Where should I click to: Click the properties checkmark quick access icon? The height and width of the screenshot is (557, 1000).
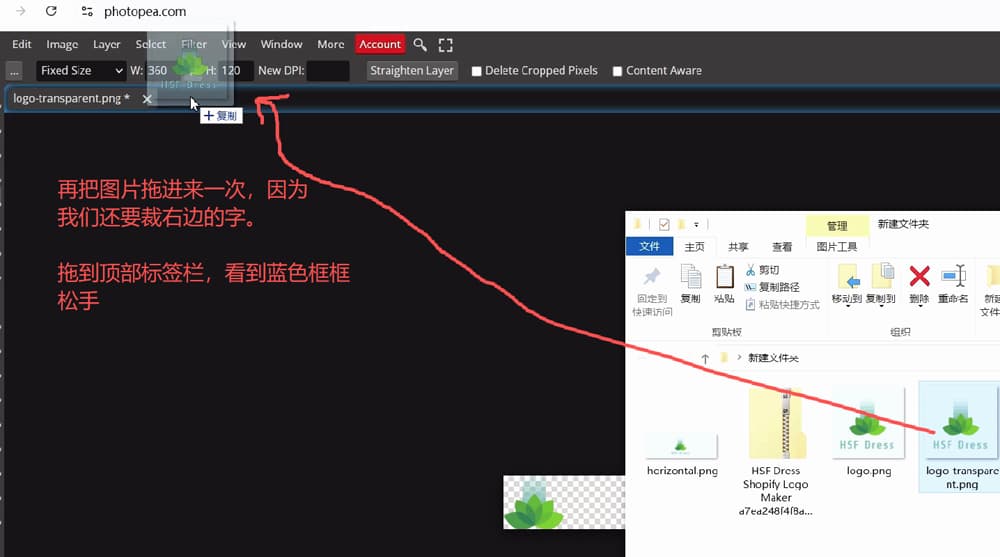click(664, 225)
